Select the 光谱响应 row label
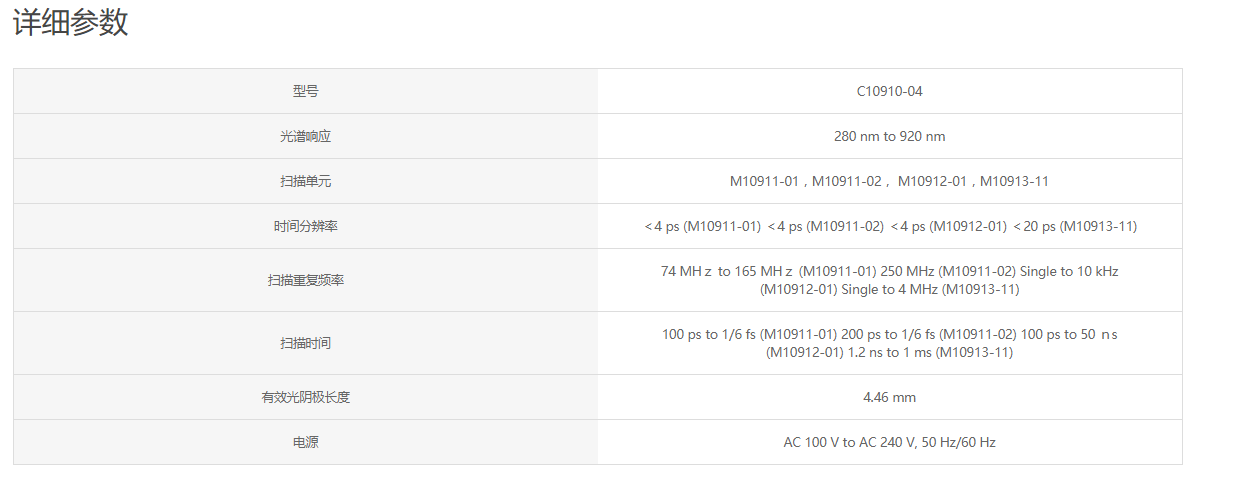Image resolution: width=1246 pixels, height=478 pixels. coord(306,136)
